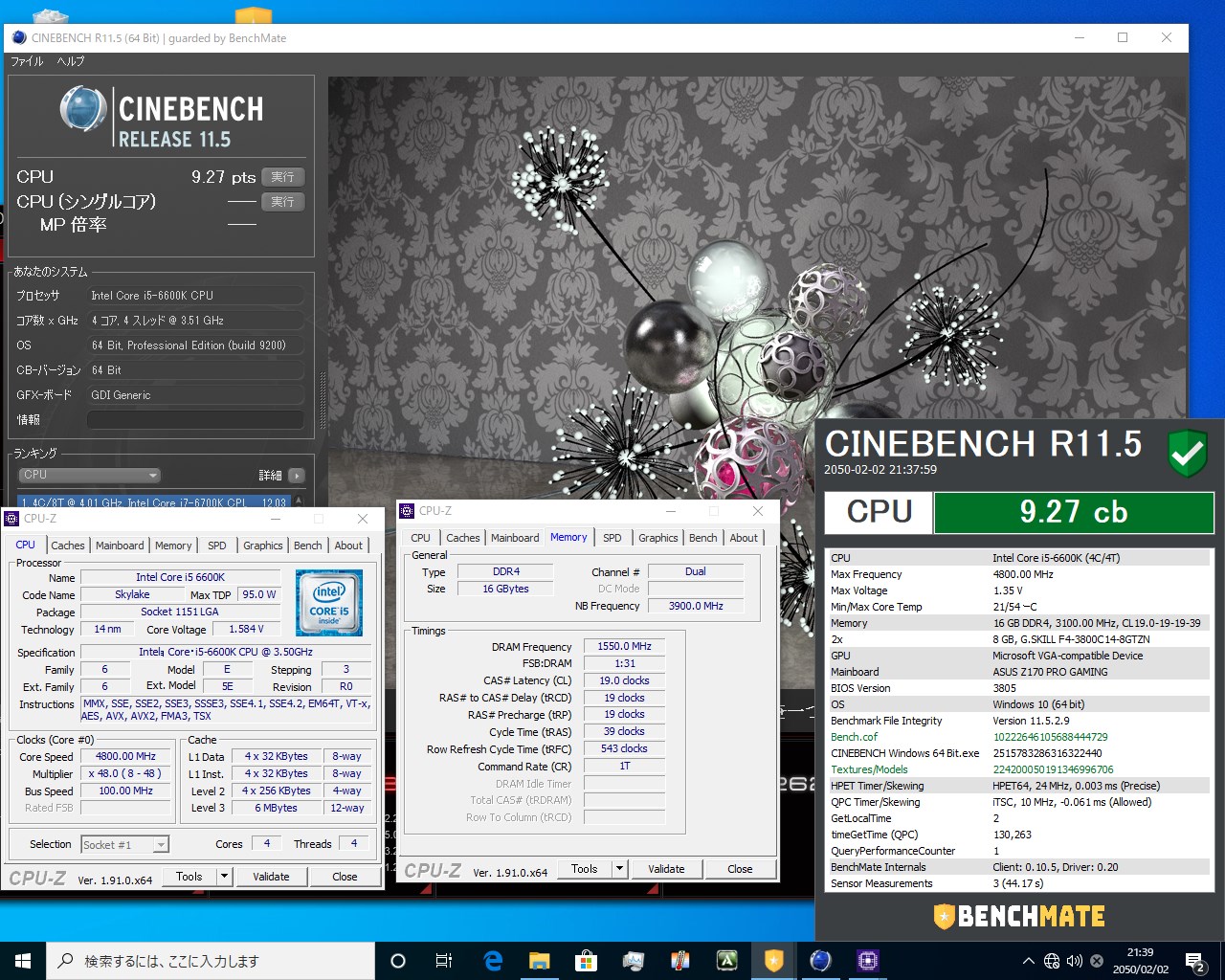Click Tools button in left CPU-Z window

click(x=189, y=876)
